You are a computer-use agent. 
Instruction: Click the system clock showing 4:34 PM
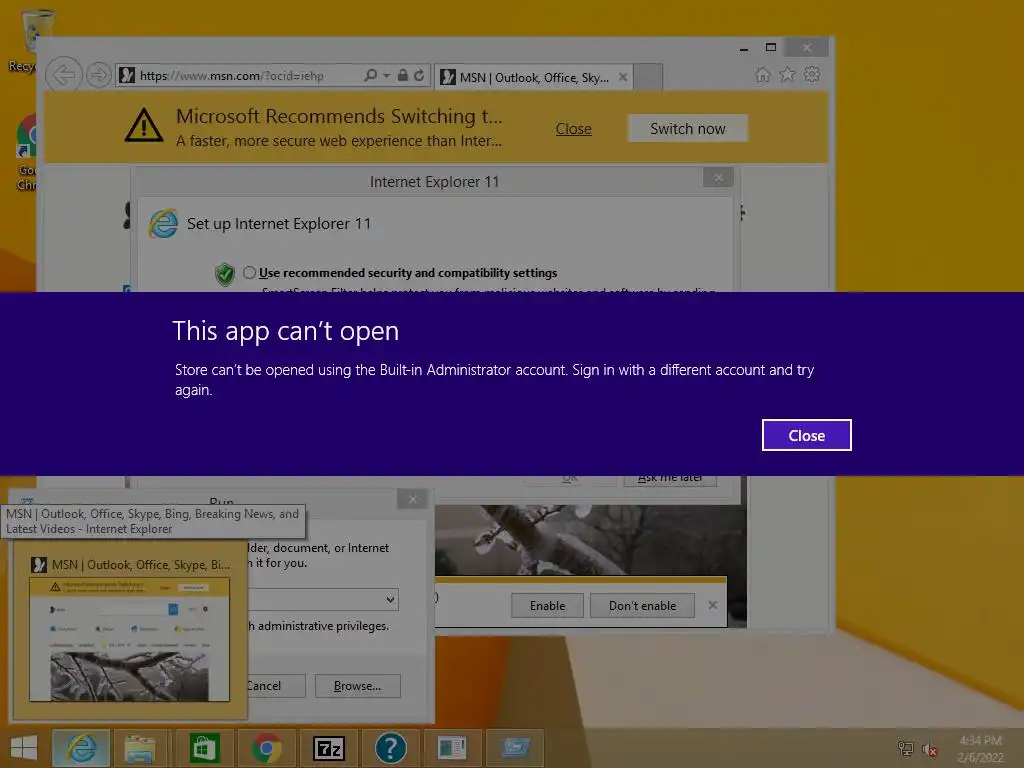tap(980, 748)
